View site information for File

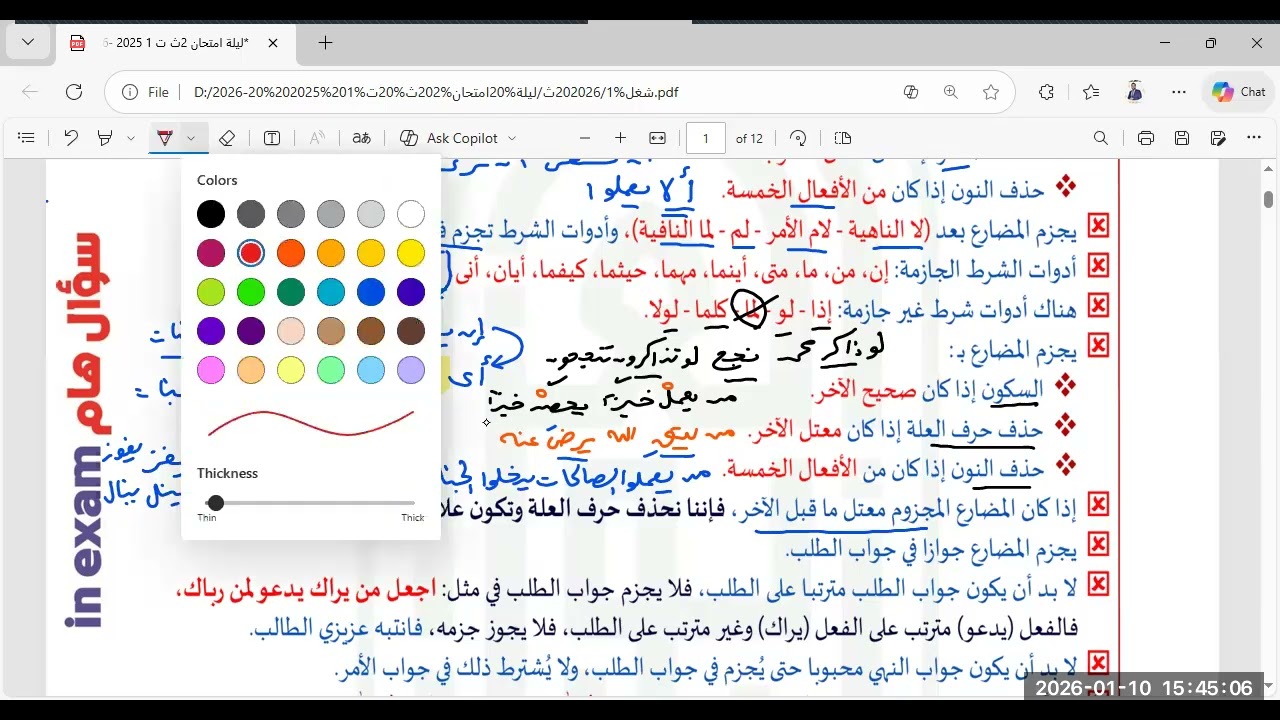(146, 92)
